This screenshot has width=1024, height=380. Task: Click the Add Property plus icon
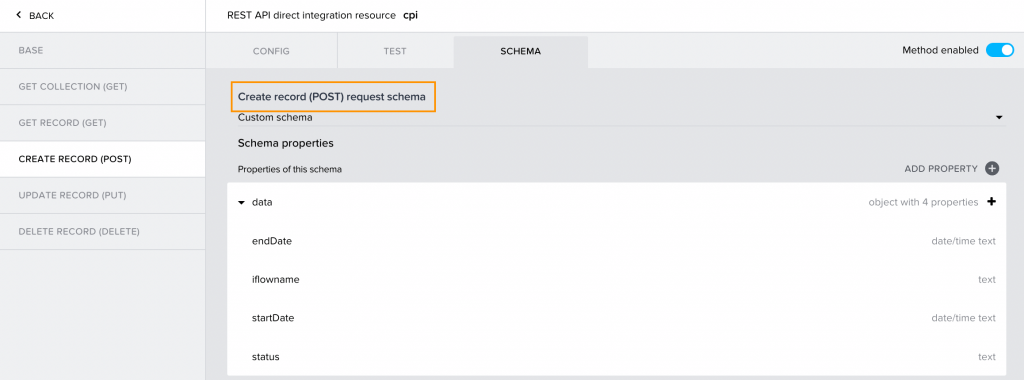[992, 169]
